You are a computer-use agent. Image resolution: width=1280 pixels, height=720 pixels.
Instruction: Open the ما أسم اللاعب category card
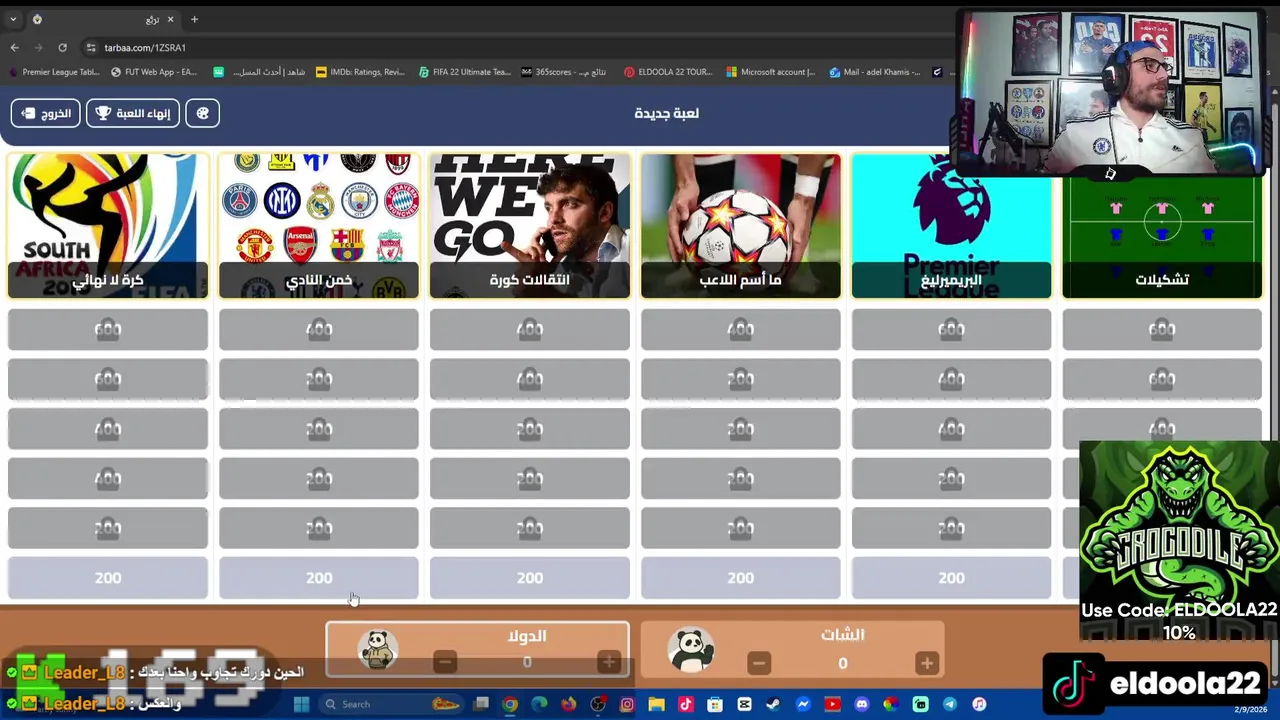[x=741, y=226]
